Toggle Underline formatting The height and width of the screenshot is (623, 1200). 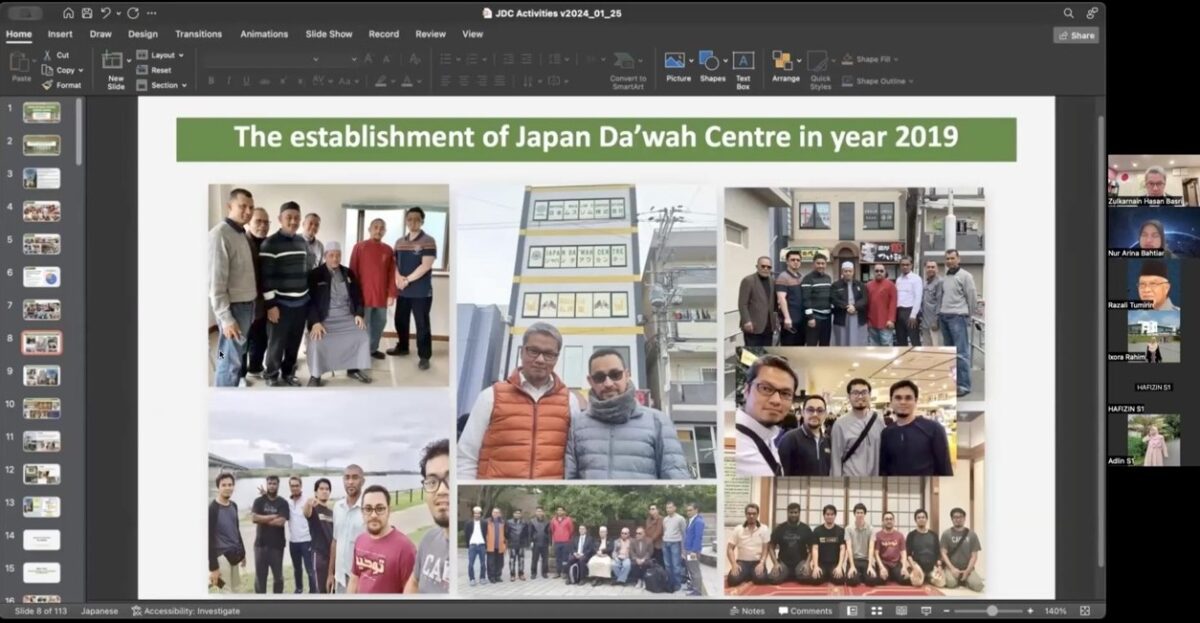pyautogui.click(x=247, y=81)
